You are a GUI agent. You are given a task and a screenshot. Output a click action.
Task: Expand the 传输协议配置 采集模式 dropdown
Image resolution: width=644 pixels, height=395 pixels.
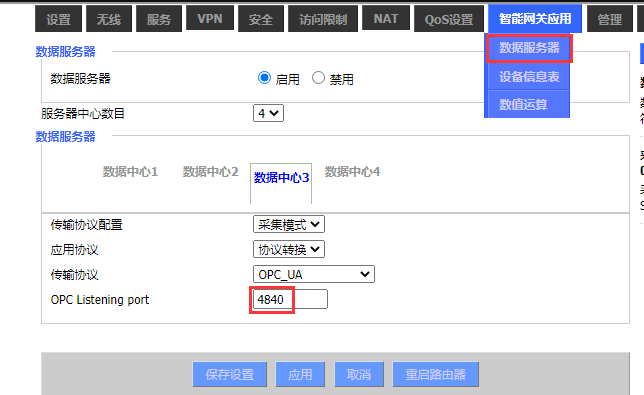[x=289, y=224]
